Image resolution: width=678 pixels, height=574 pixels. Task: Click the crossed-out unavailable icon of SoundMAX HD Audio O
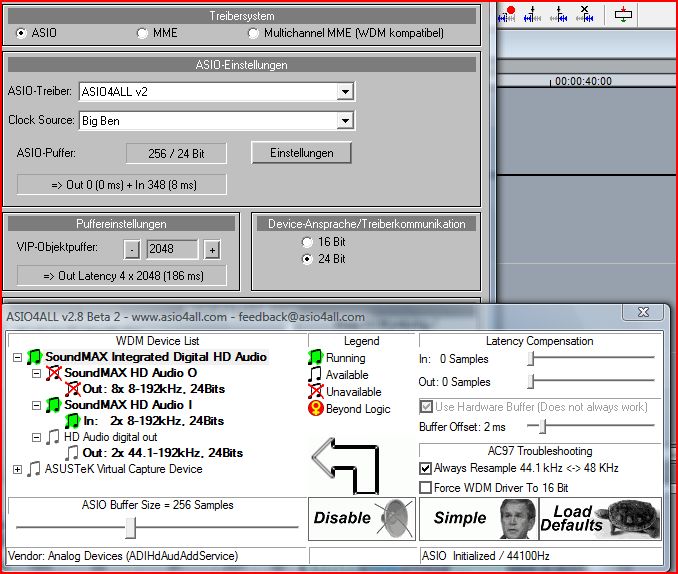[x=54, y=373]
